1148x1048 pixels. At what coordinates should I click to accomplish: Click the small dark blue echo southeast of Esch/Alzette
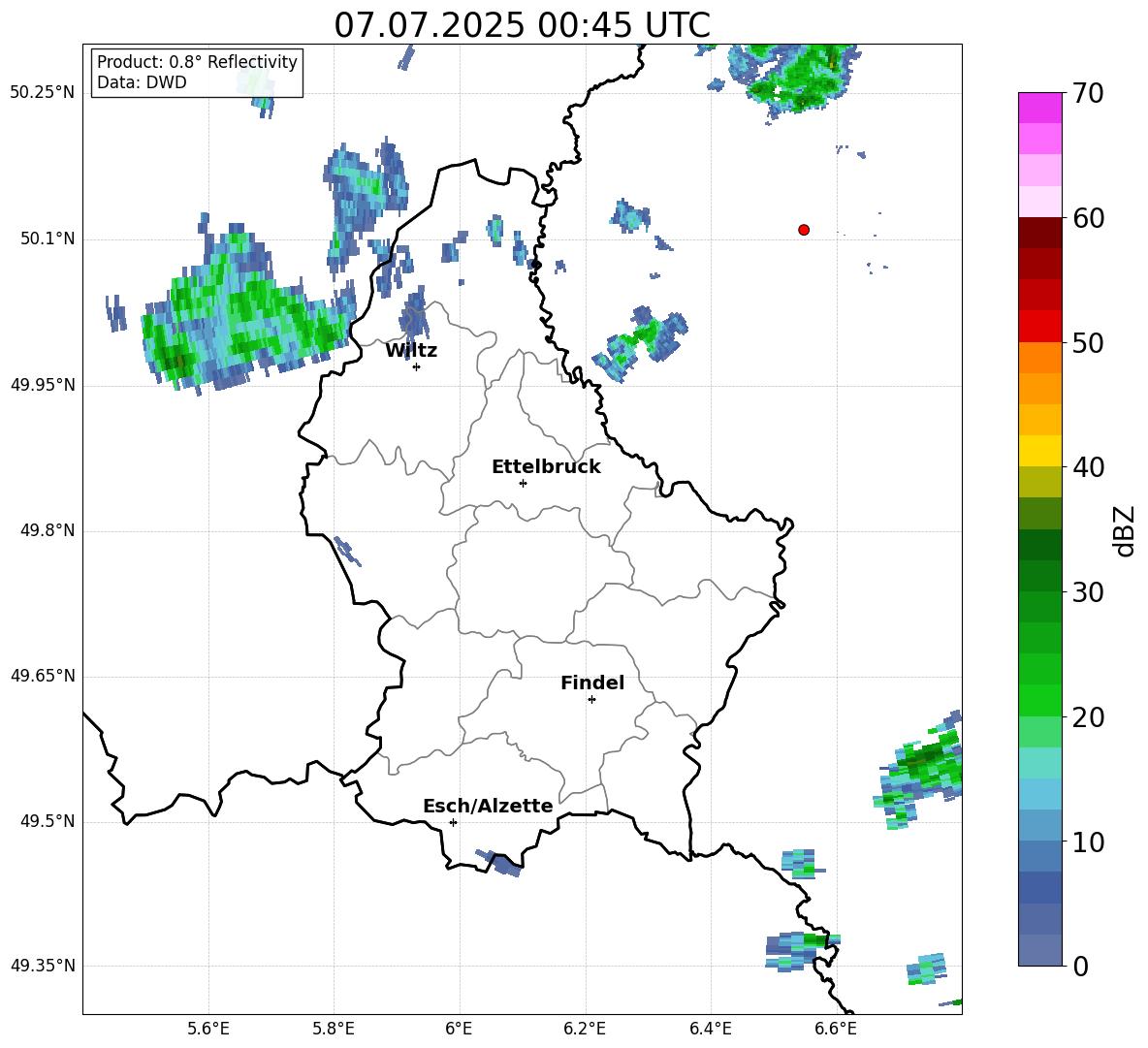[499, 863]
